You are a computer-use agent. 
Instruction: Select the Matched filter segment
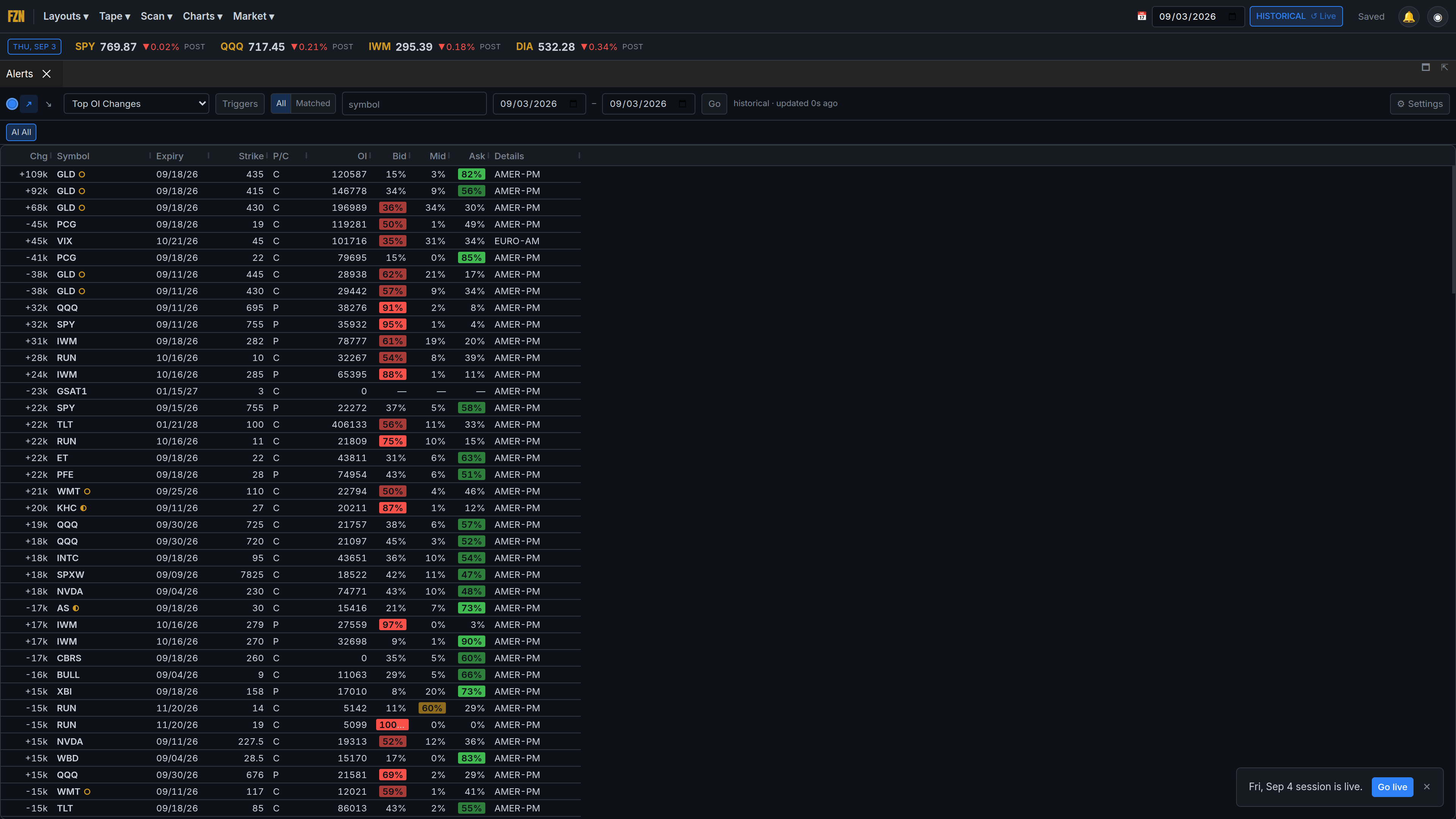pyautogui.click(x=312, y=104)
